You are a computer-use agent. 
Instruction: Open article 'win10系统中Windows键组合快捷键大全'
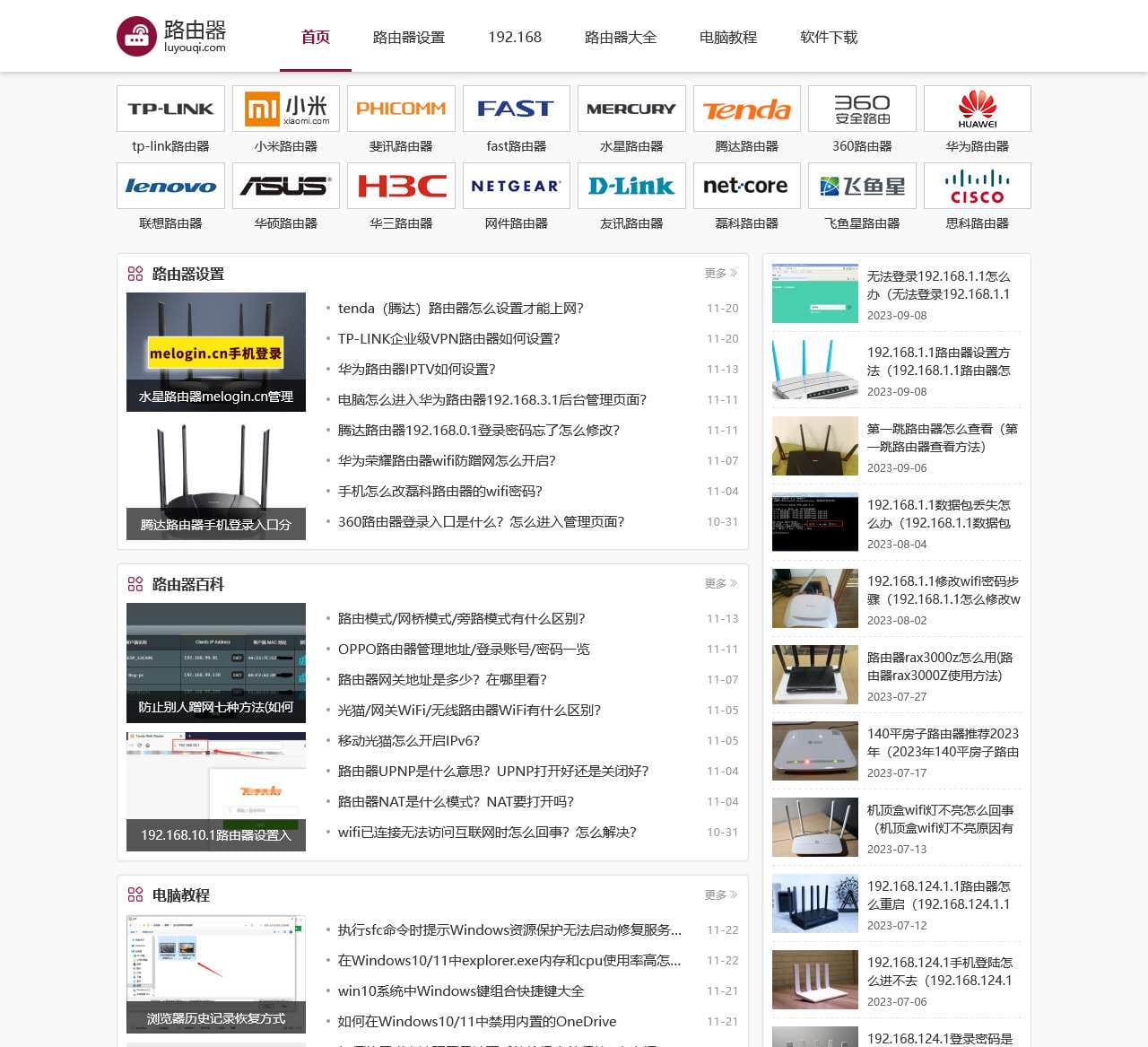[461, 990]
